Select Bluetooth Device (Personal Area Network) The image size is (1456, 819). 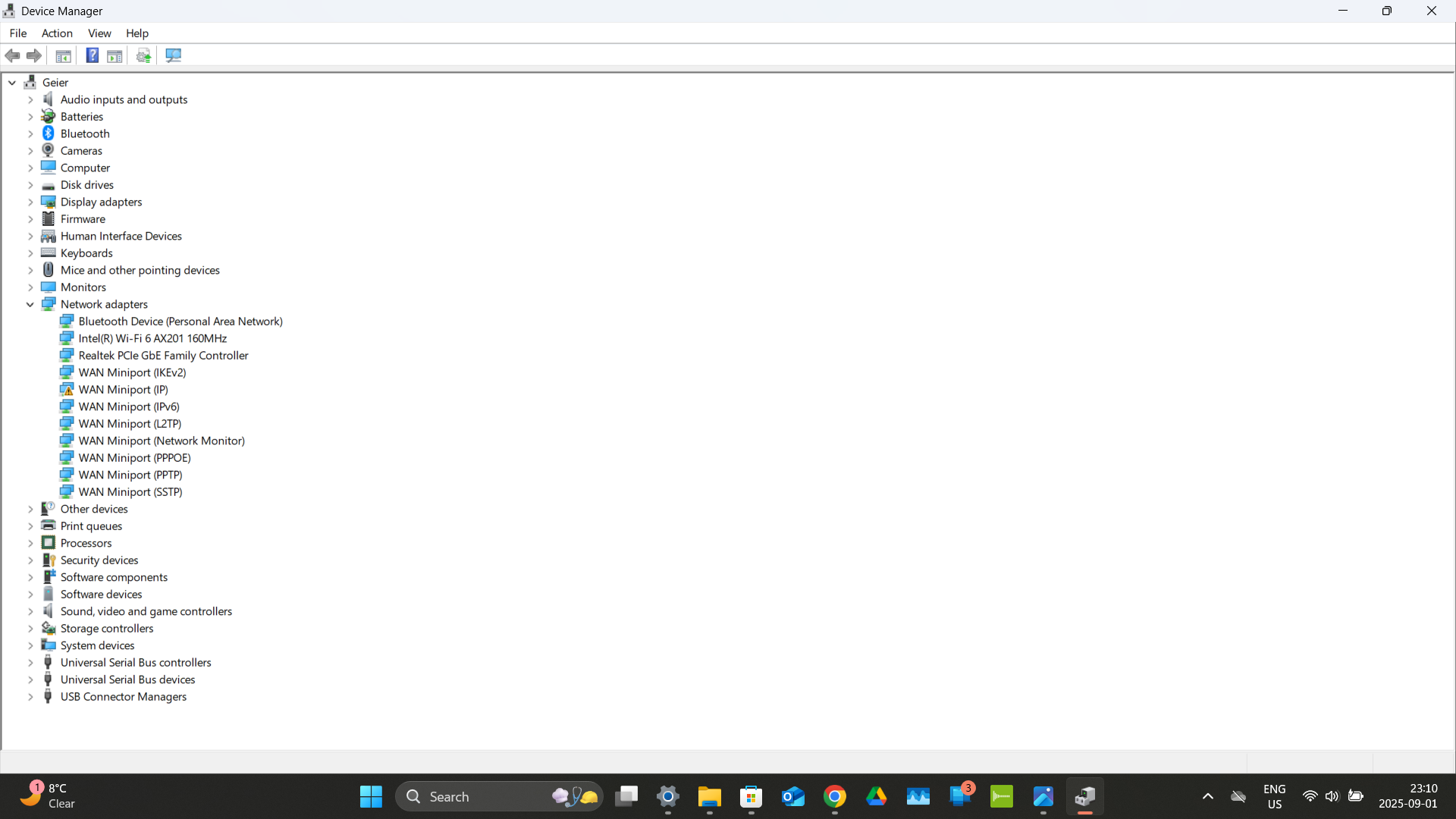[180, 321]
